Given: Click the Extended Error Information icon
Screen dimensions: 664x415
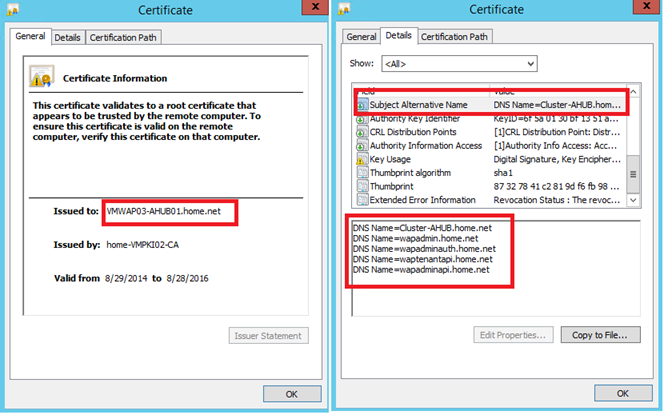Looking at the screenshot, I should (x=362, y=200).
